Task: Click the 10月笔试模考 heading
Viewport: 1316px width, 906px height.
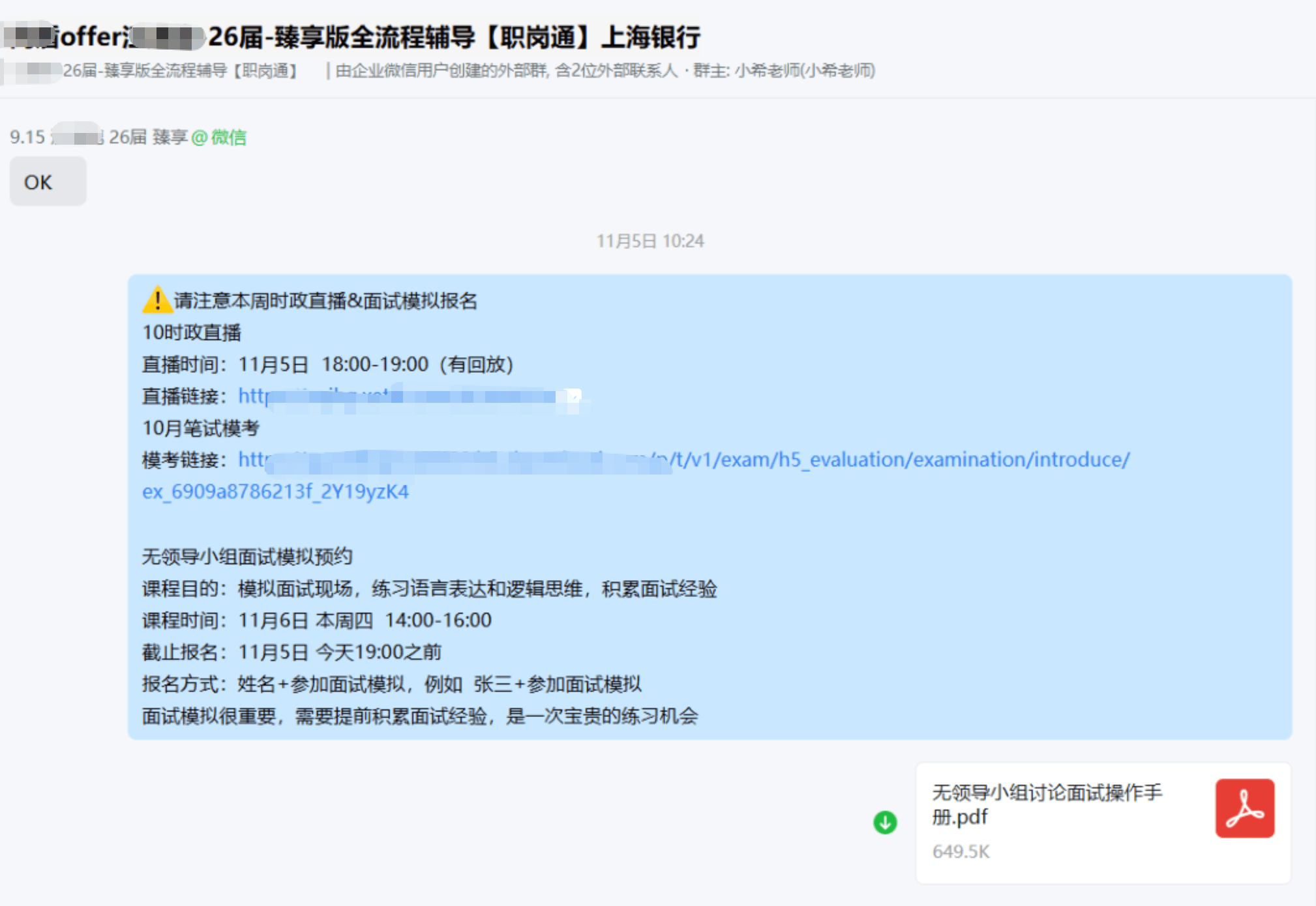Action: coord(201,428)
